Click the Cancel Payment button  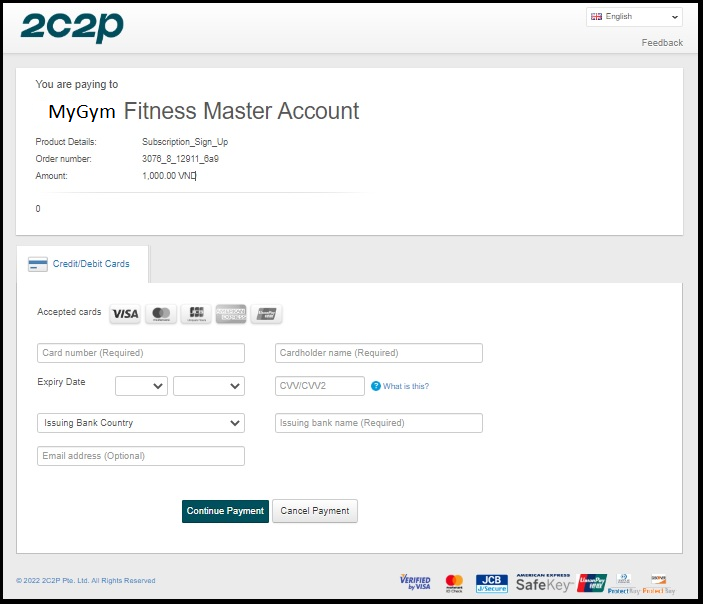315,511
